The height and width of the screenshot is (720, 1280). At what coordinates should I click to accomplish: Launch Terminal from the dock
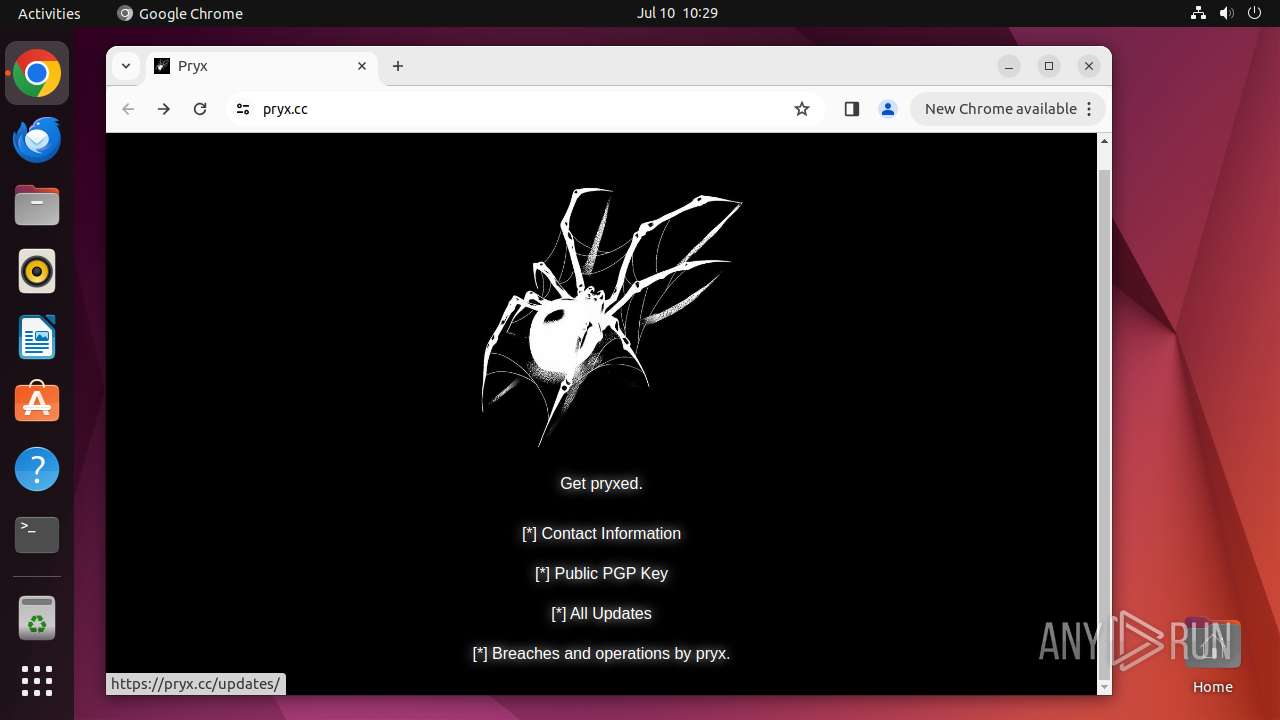(x=37, y=535)
